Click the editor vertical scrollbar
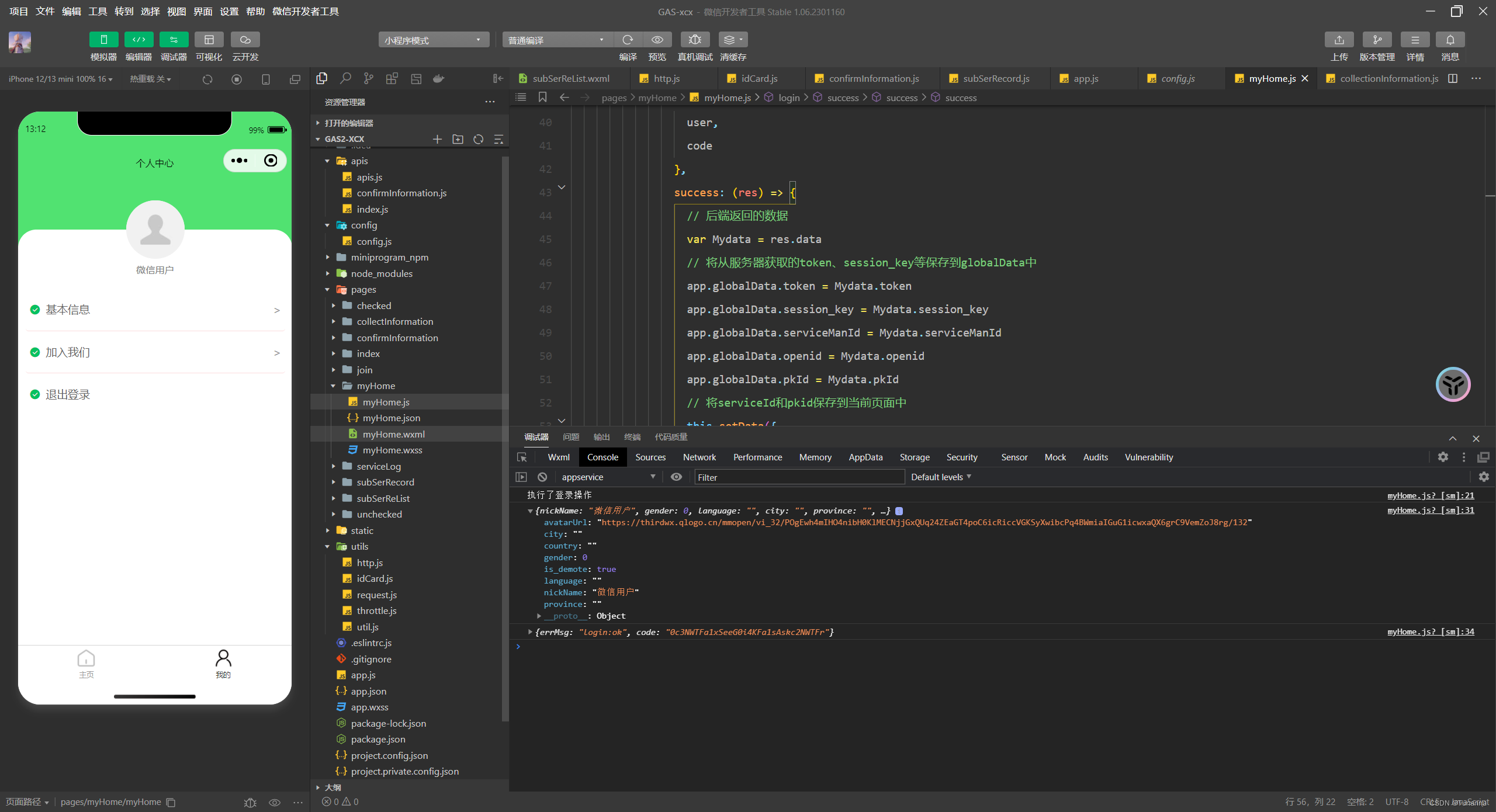Viewport: 1496px width, 812px height. click(1490, 152)
